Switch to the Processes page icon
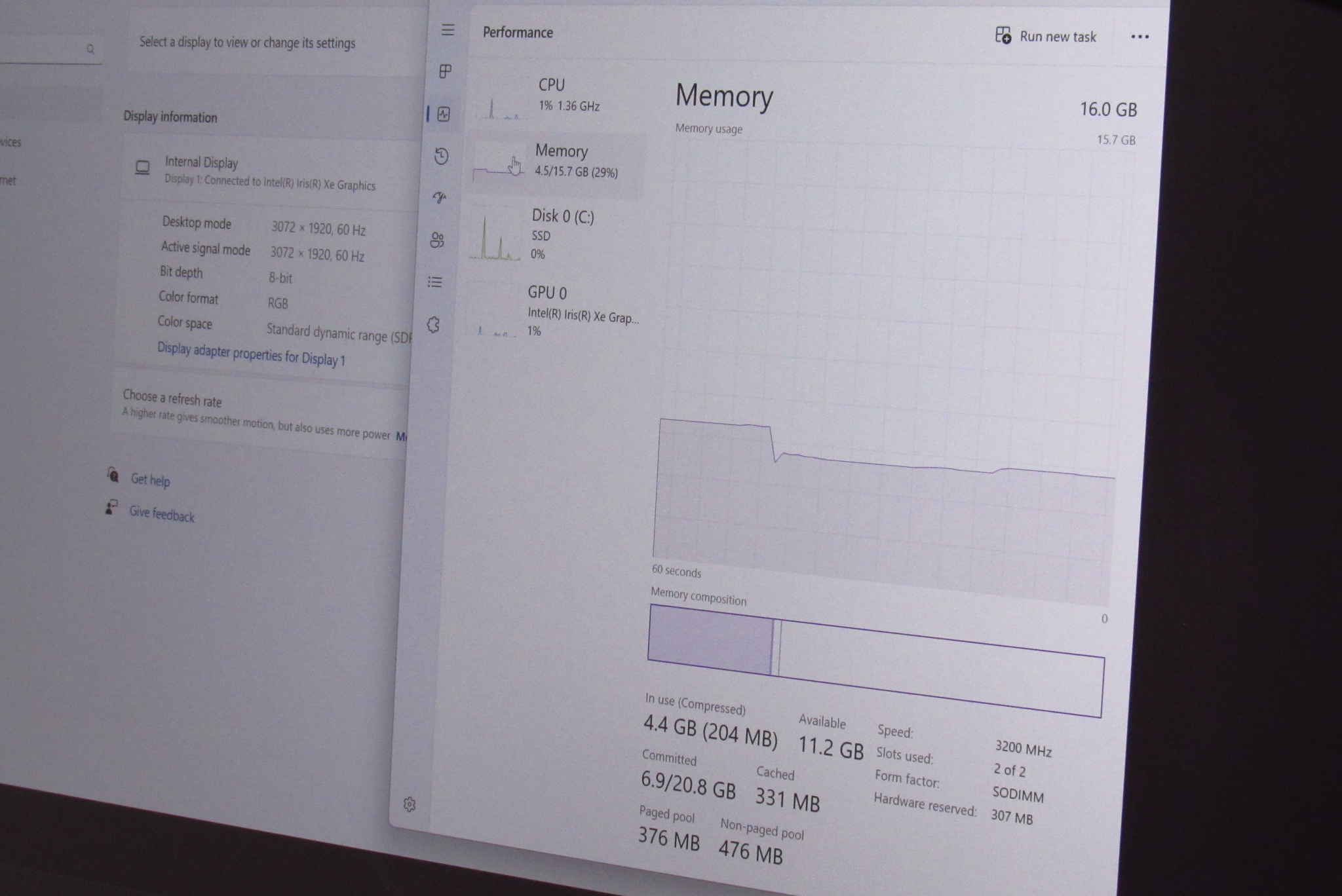Screen dimensions: 1342x896 pyautogui.click(x=446, y=71)
